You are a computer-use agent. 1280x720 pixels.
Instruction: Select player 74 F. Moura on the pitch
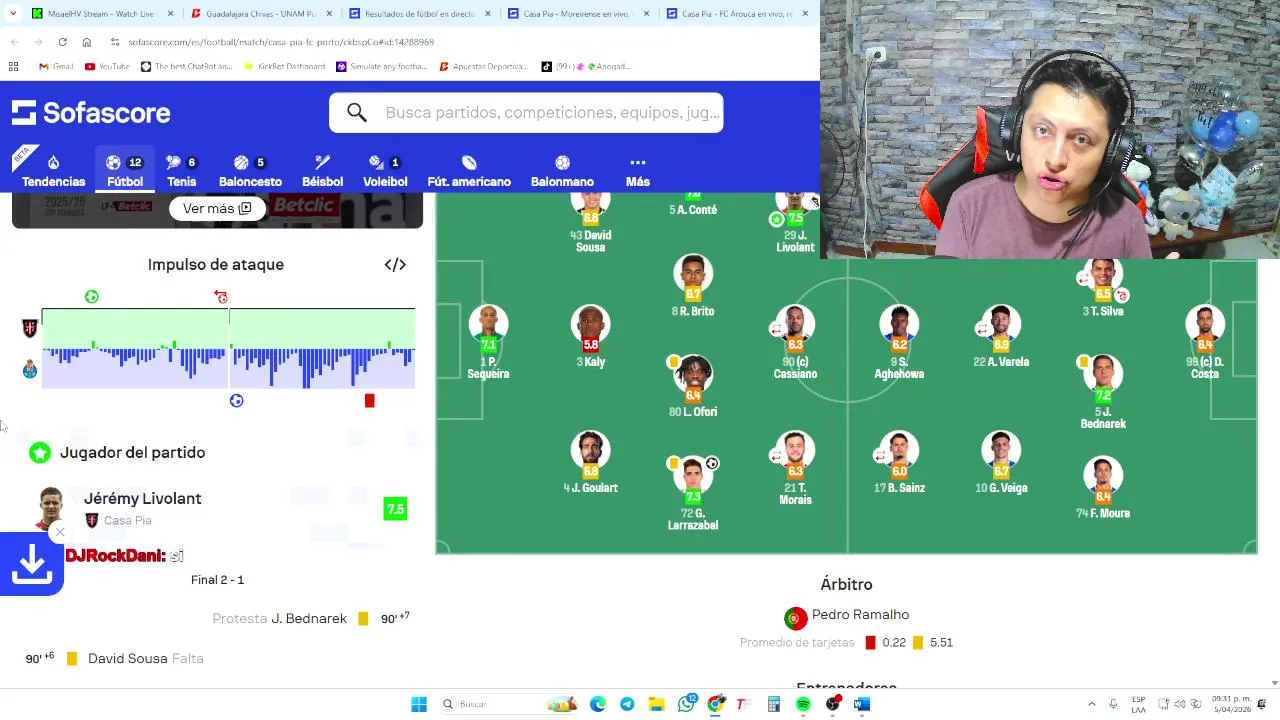1103,487
